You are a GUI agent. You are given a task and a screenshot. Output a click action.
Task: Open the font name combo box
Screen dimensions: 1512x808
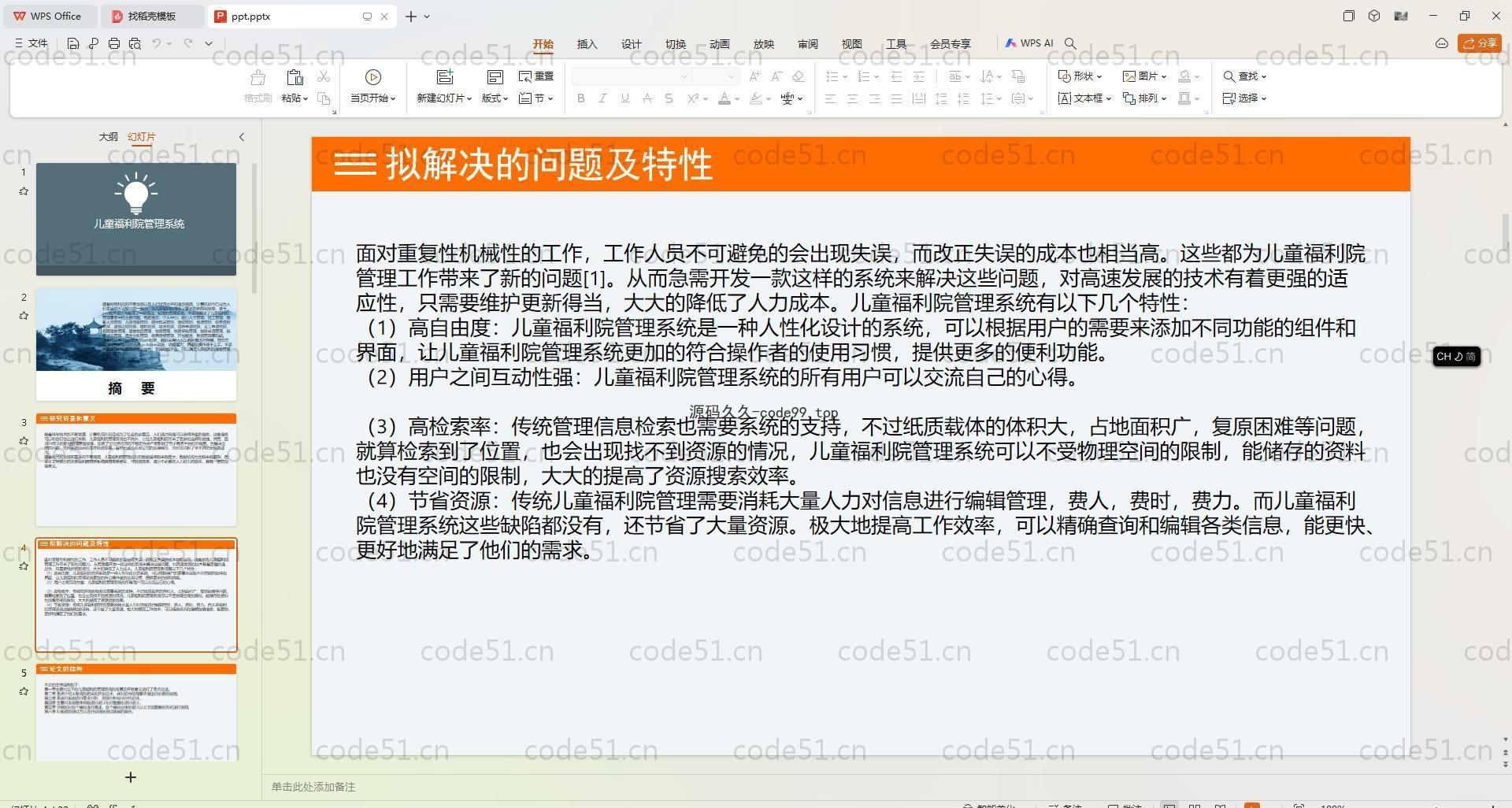[x=631, y=76]
